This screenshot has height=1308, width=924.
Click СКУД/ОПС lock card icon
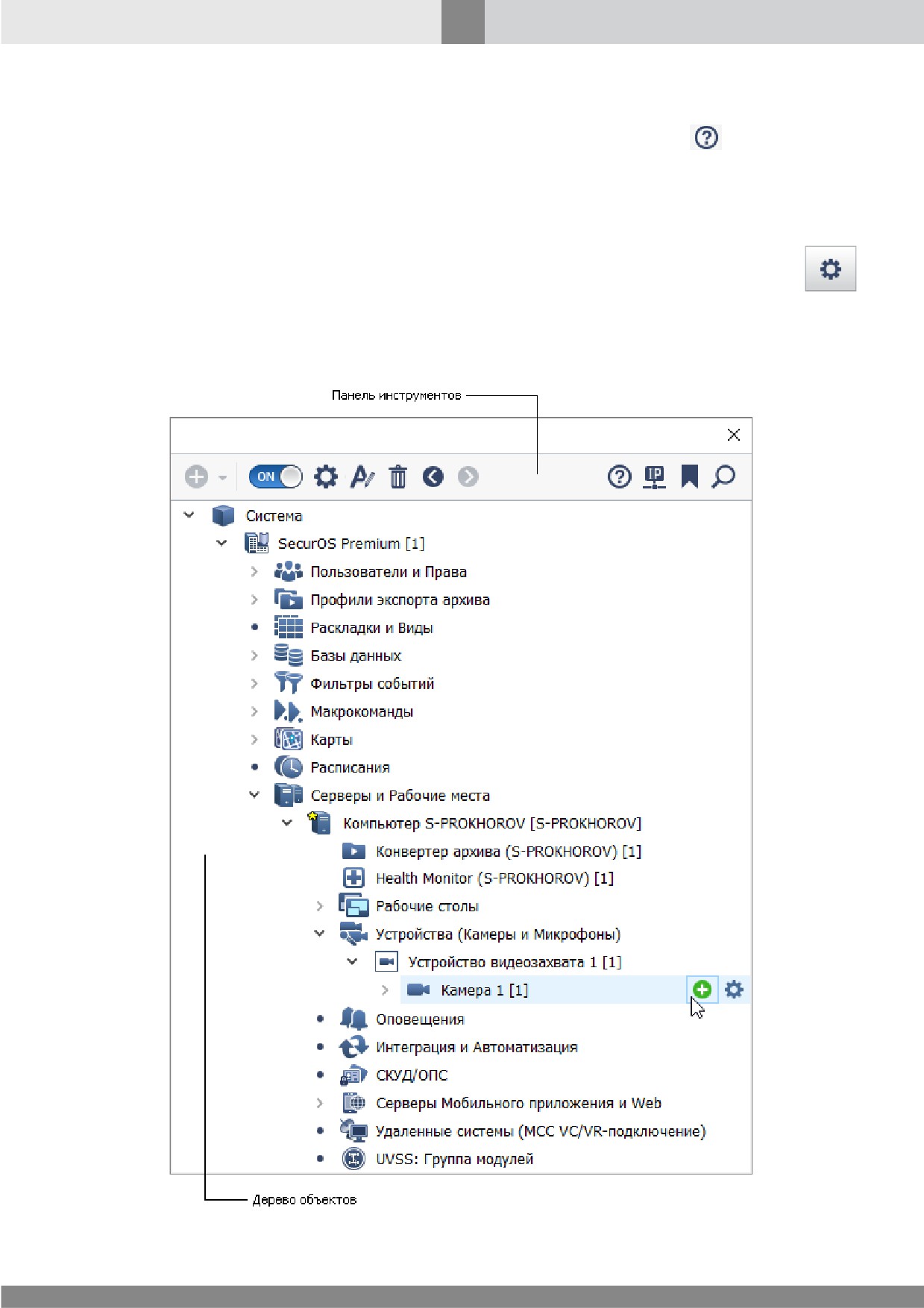tap(353, 1075)
